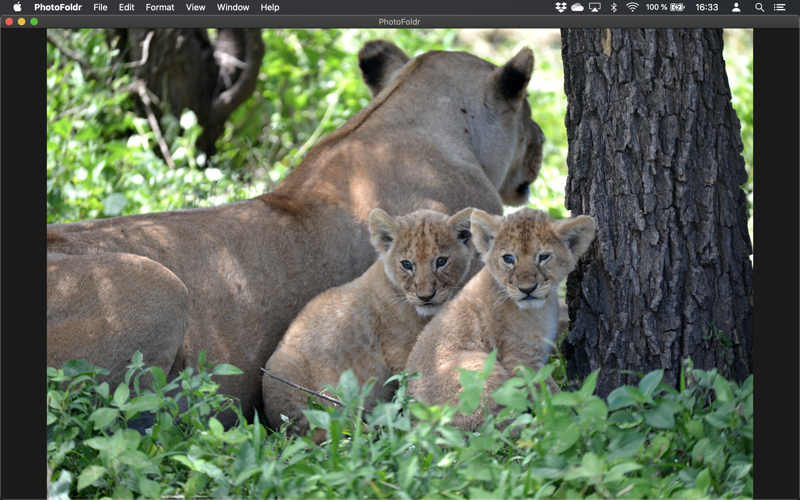Open the Format menu
This screenshot has width=800, height=500.
pyautogui.click(x=160, y=7)
